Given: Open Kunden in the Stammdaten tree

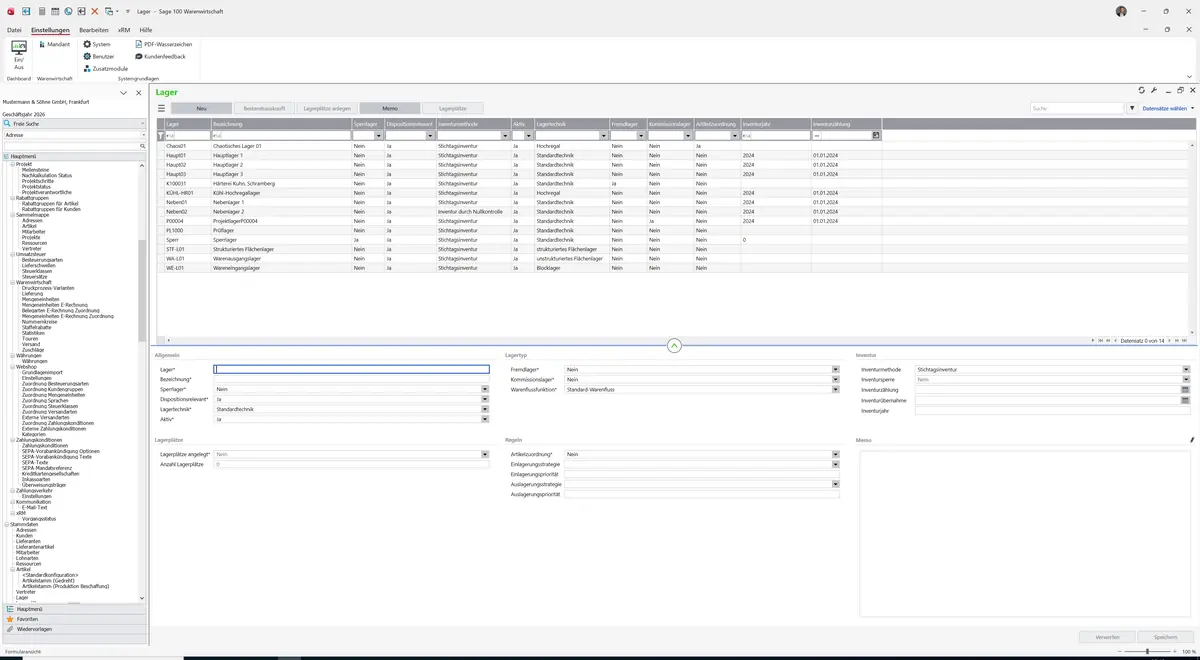Looking at the screenshot, I should click(24, 536).
